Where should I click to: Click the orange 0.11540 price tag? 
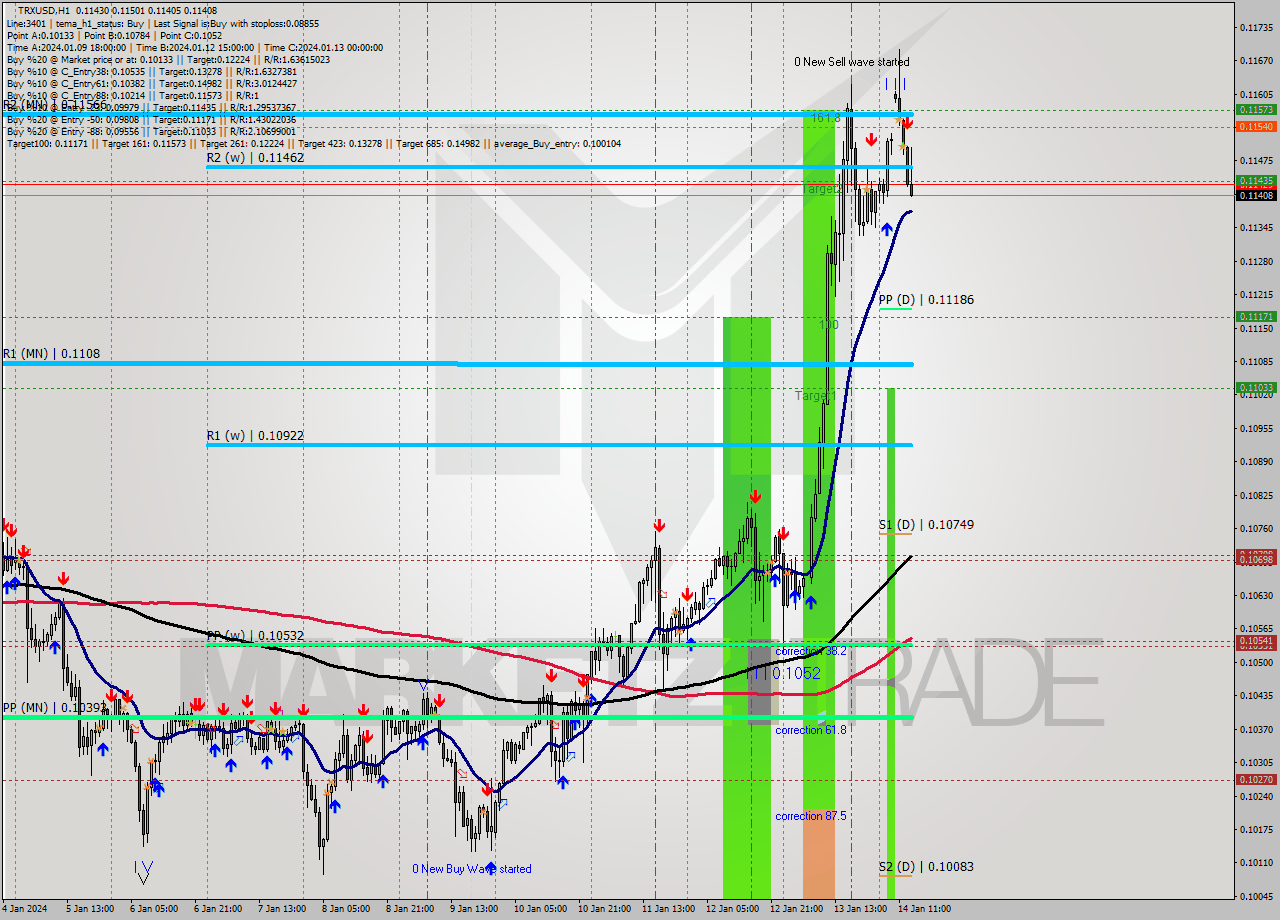pyautogui.click(x=1256, y=127)
